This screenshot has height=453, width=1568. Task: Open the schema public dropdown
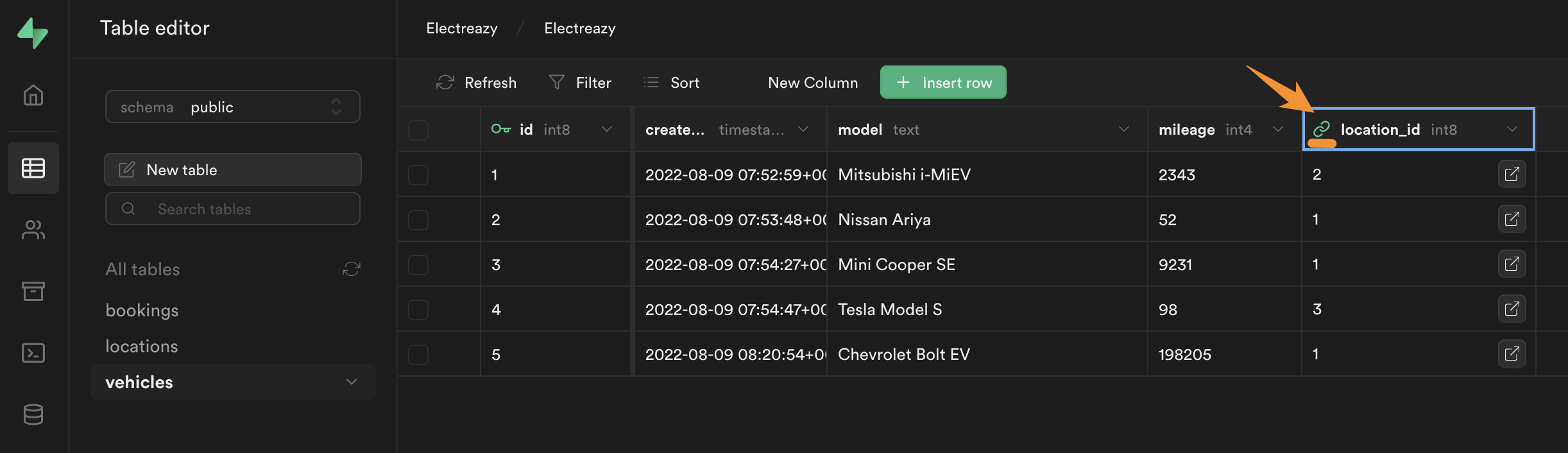click(232, 107)
